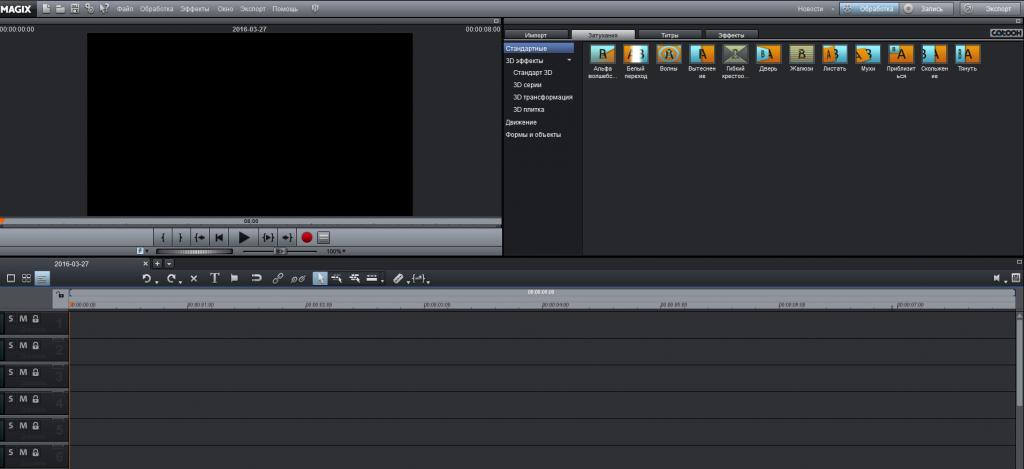Redo the last undone action
The height and width of the screenshot is (469, 1024).
coord(171,278)
